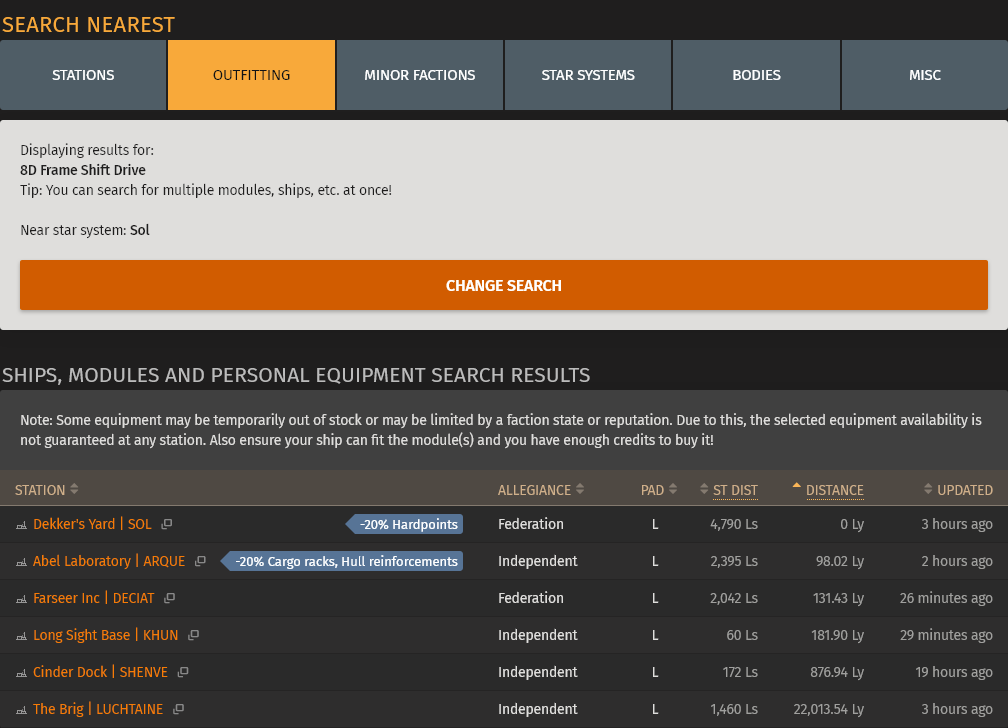Click station type icon beside Long Sight Base
The width and height of the screenshot is (1008, 728).
pos(21,637)
